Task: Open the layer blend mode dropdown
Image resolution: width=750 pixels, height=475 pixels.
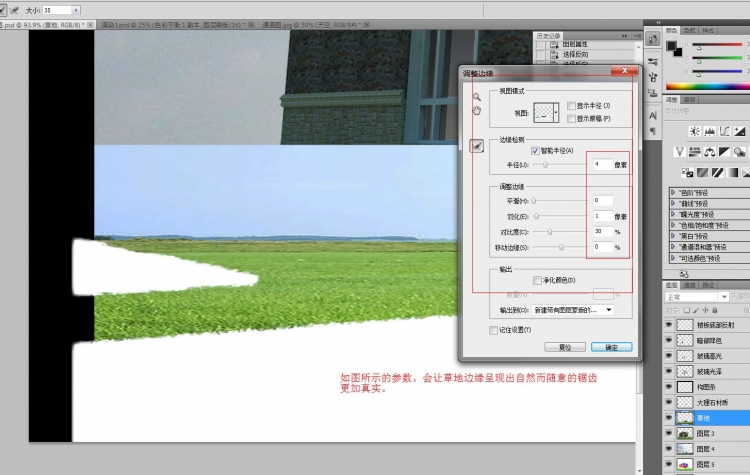Action: pyautogui.click(x=696, y=297)
